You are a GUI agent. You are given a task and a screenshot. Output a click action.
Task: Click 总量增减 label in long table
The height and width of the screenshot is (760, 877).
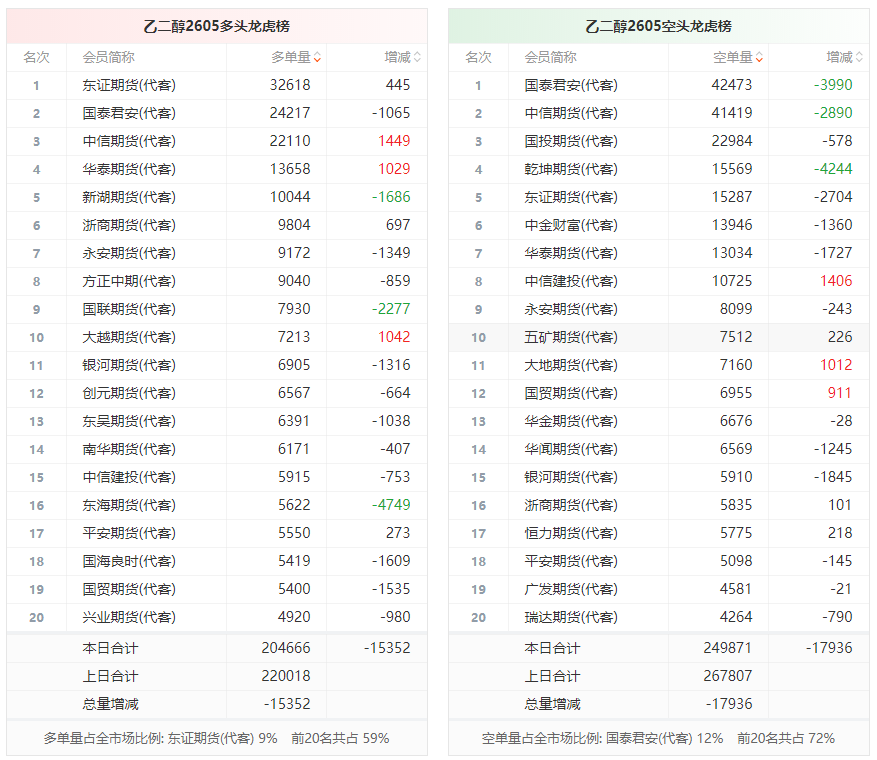[x=110, y=704]
